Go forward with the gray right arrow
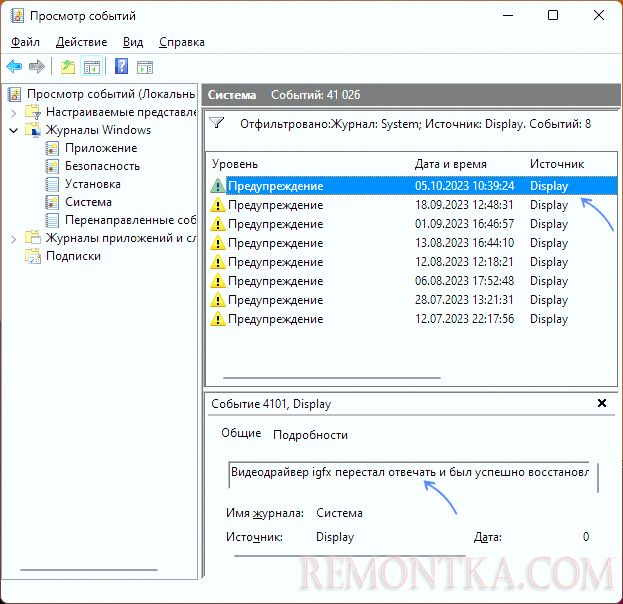623x604 pixels. (37, 66)
